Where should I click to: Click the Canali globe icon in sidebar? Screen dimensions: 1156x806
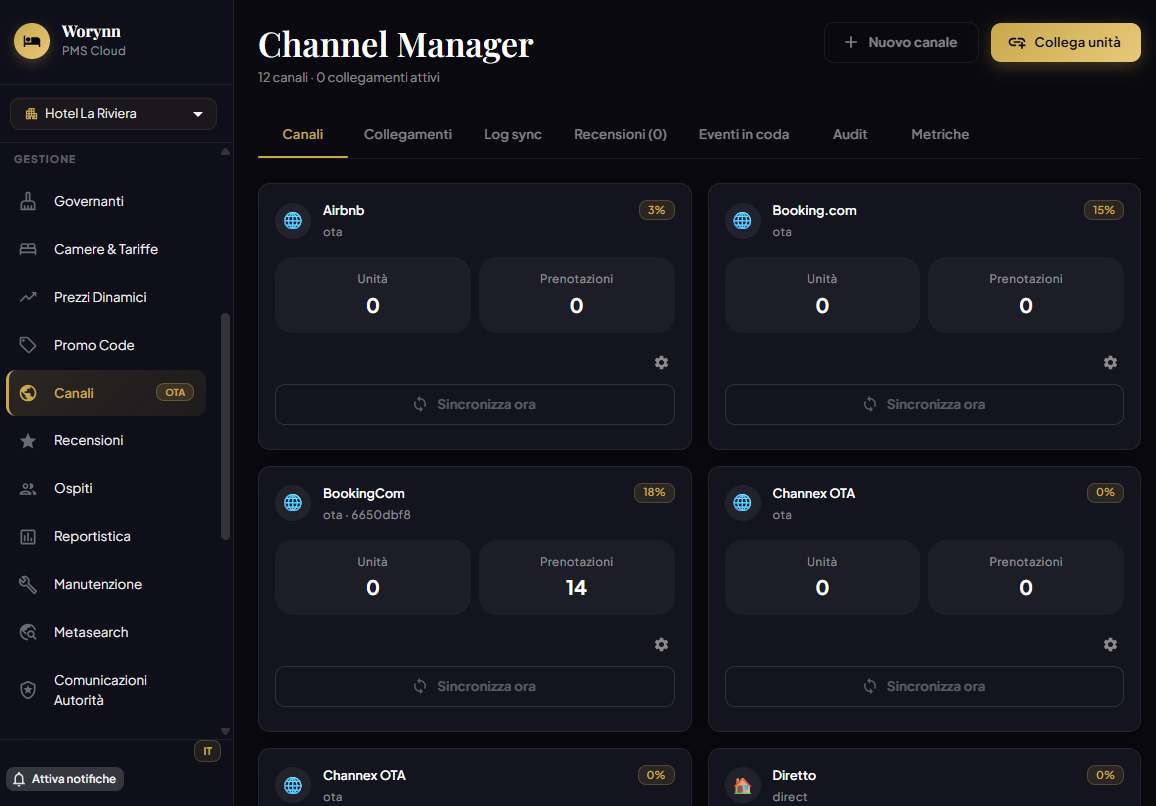(28, 393)
